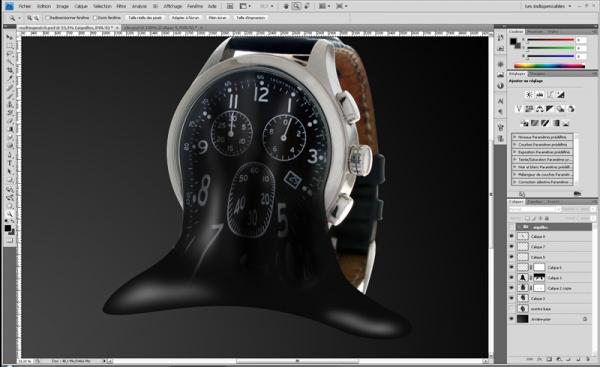This screenshot has height=367, width=600.
Task: Click the Plein écran button
Action: [218, 18]
